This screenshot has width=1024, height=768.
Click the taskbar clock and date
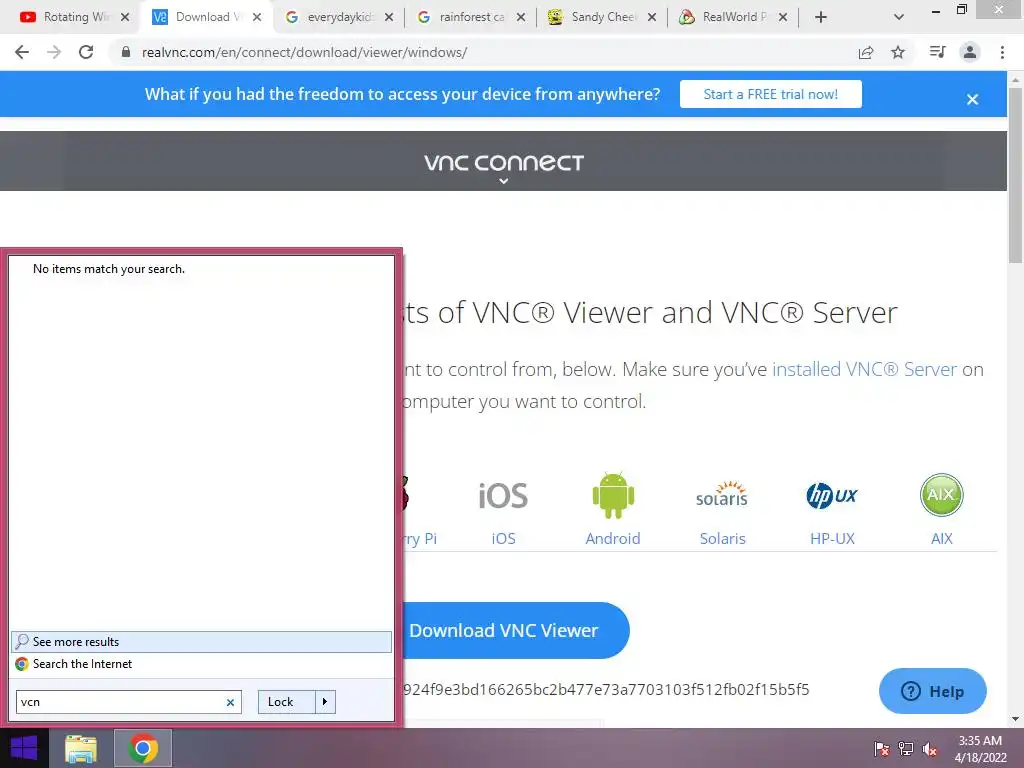[980, 749]
